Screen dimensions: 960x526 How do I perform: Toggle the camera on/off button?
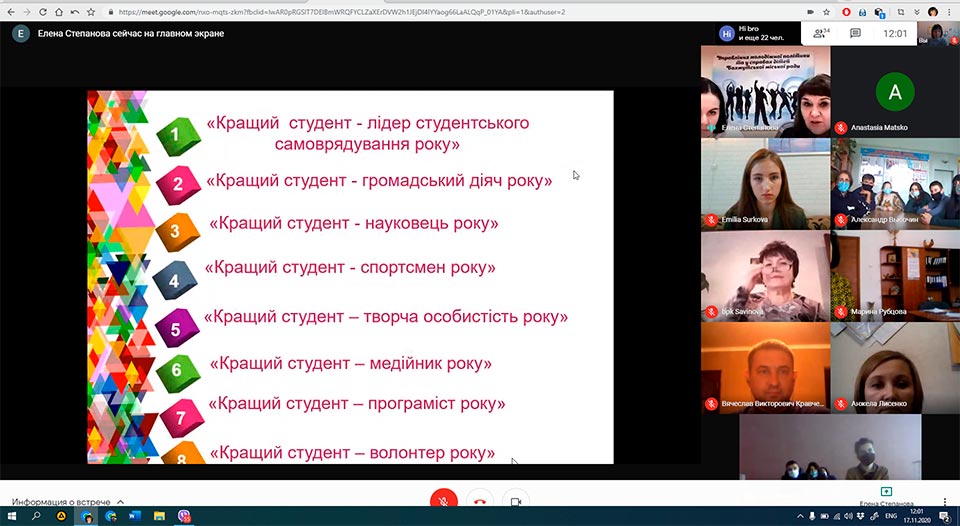click(516, 500)
